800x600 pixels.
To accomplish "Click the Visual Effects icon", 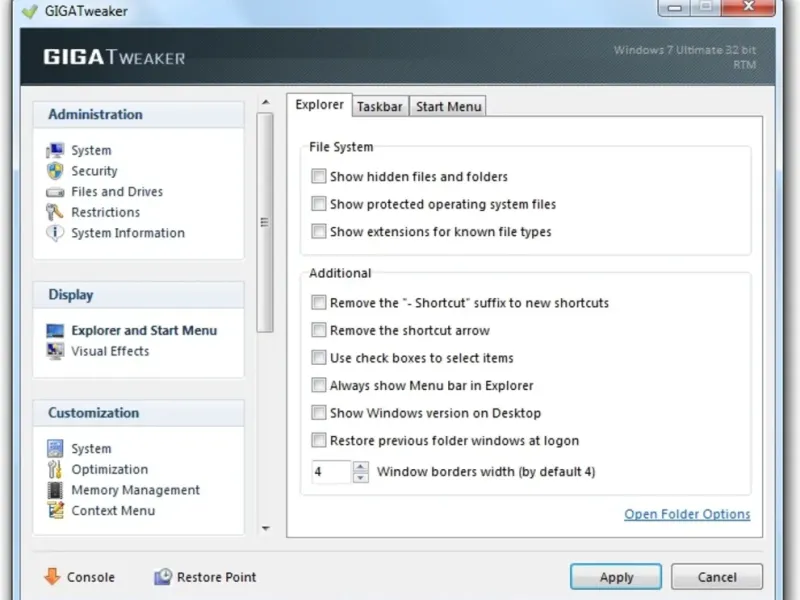I will pos(55,351).
